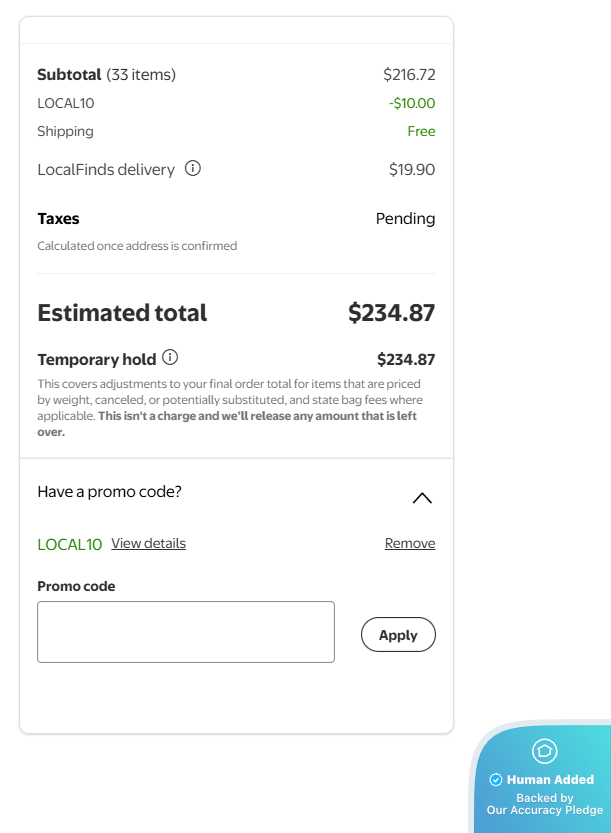Remove the LOCAL10 promo code

click(410, 544)
